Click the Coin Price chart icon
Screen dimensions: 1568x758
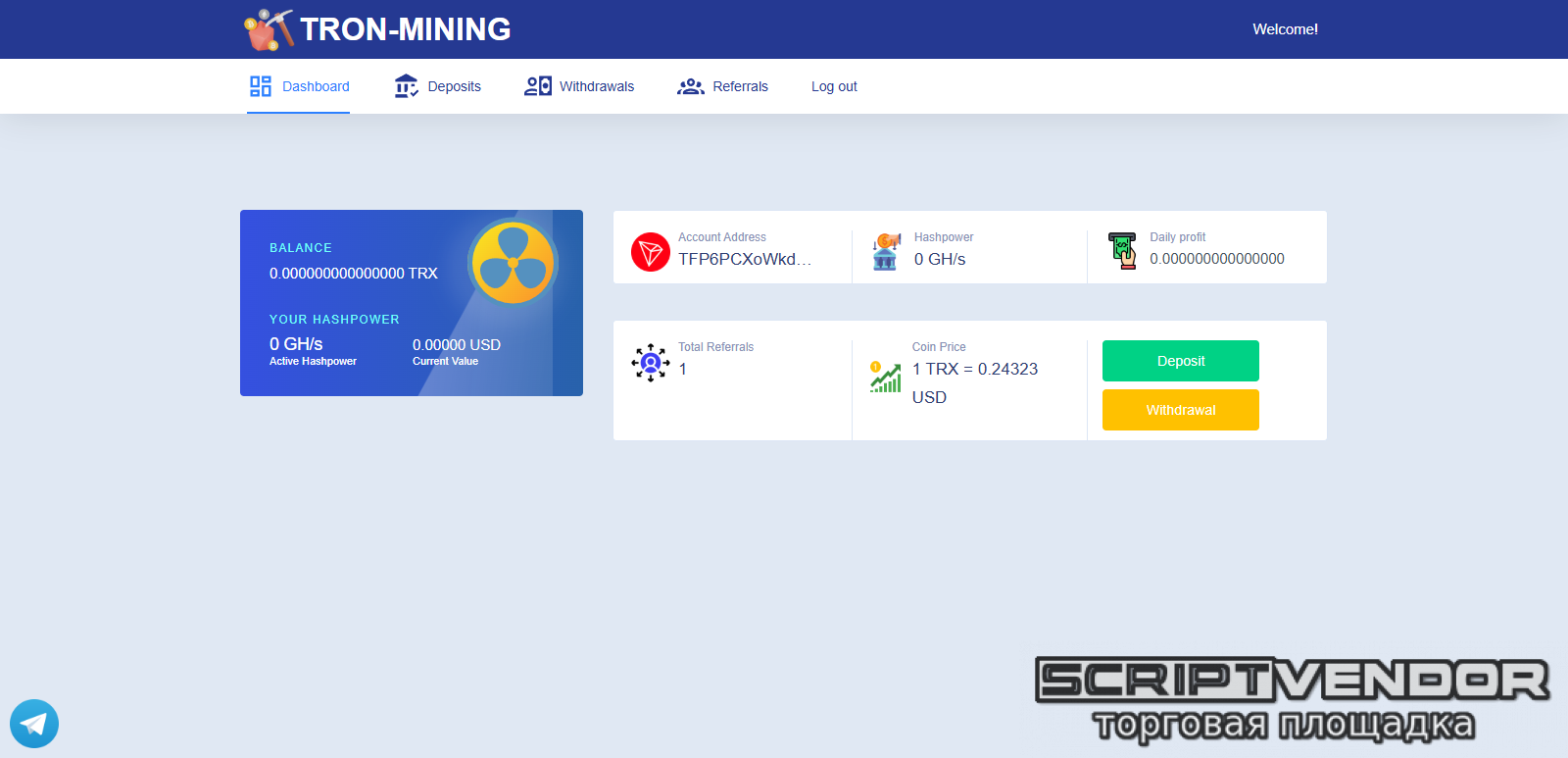pos(886,377)
